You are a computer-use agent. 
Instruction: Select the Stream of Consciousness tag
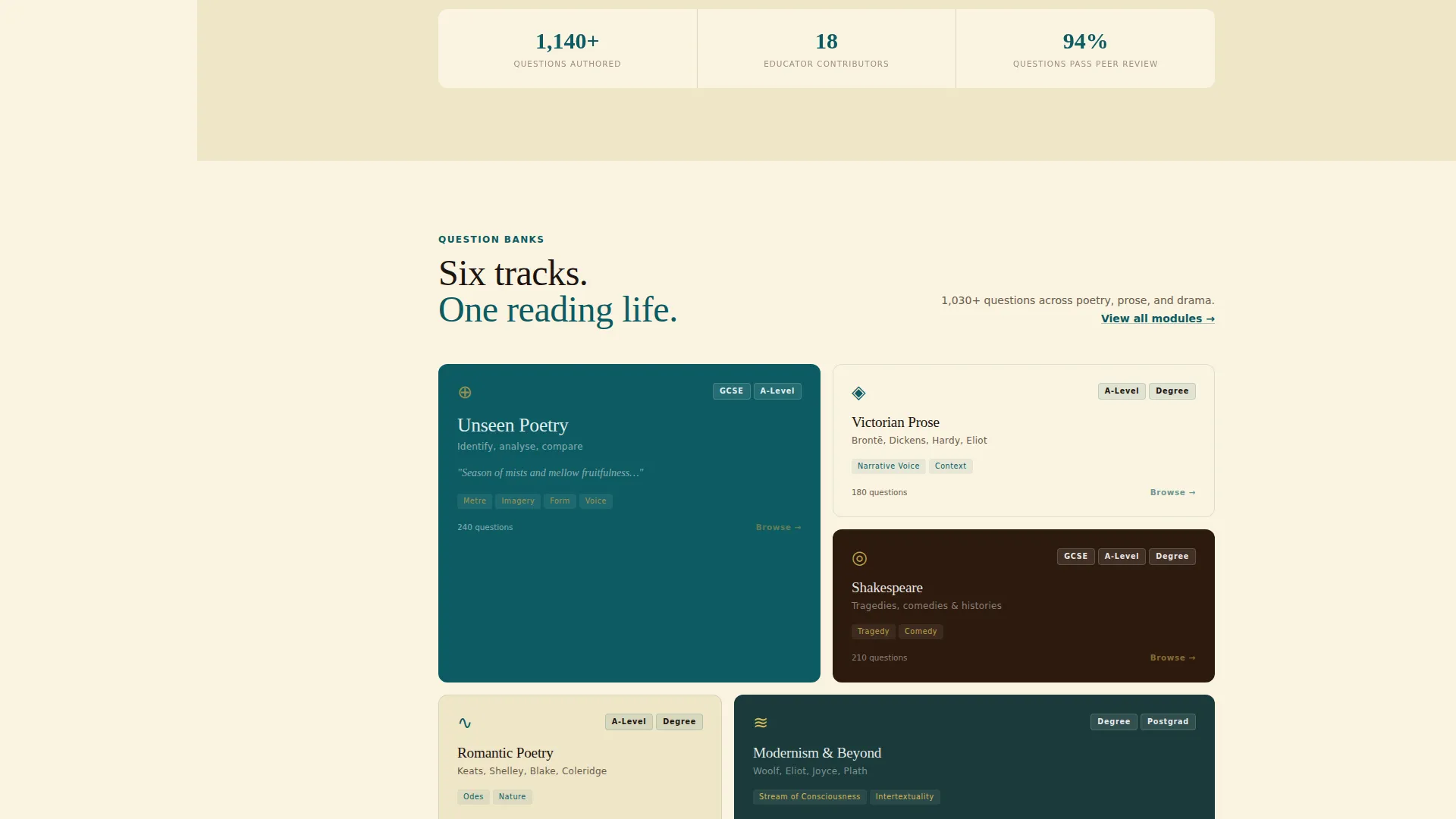(x=809, y=797)
